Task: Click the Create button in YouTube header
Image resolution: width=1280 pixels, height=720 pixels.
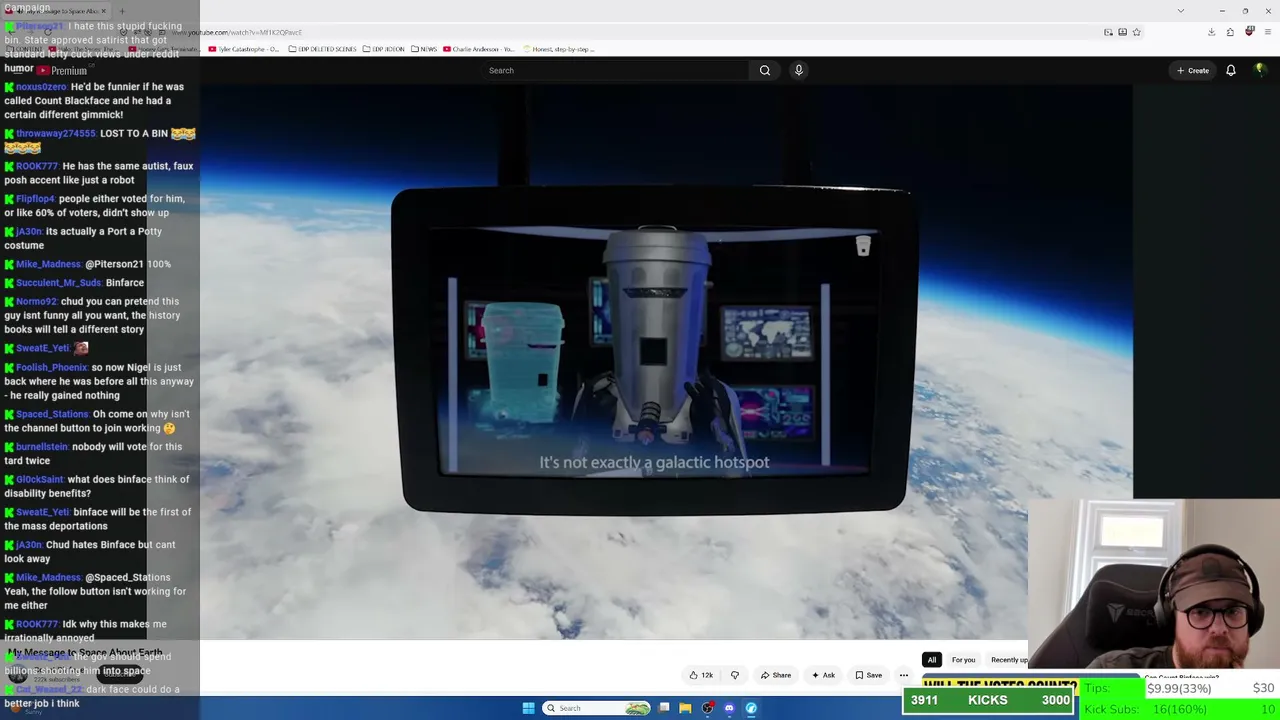Action: [x=1193, y=70]
